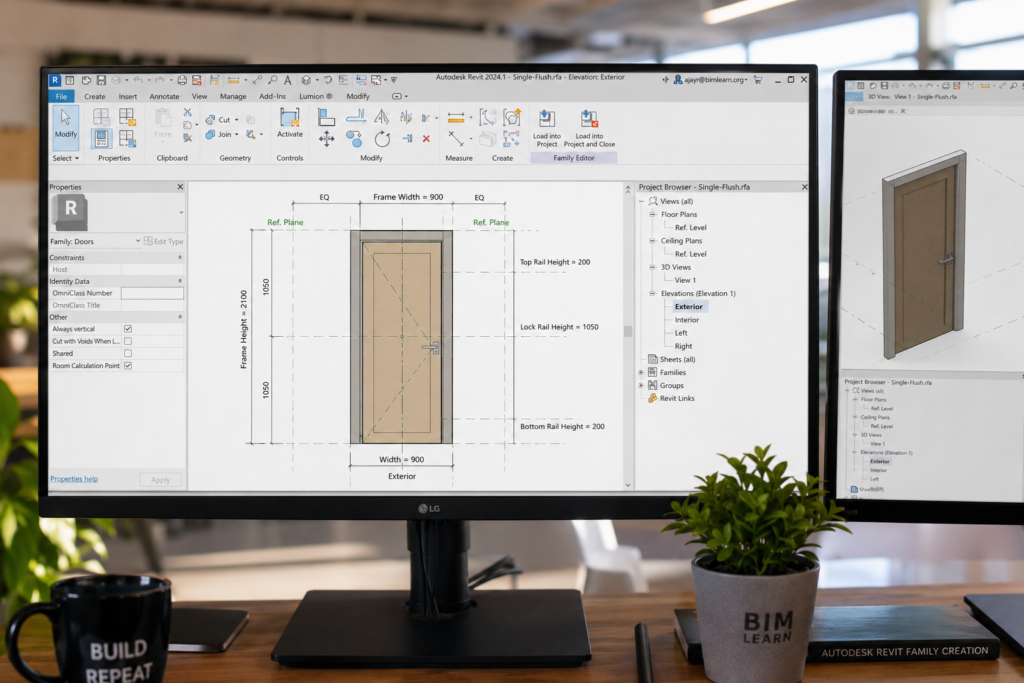Viewport: 1024px width, 683px height.
Task: Select the Move tool with four arrows
Action: (x=327, y=138)
